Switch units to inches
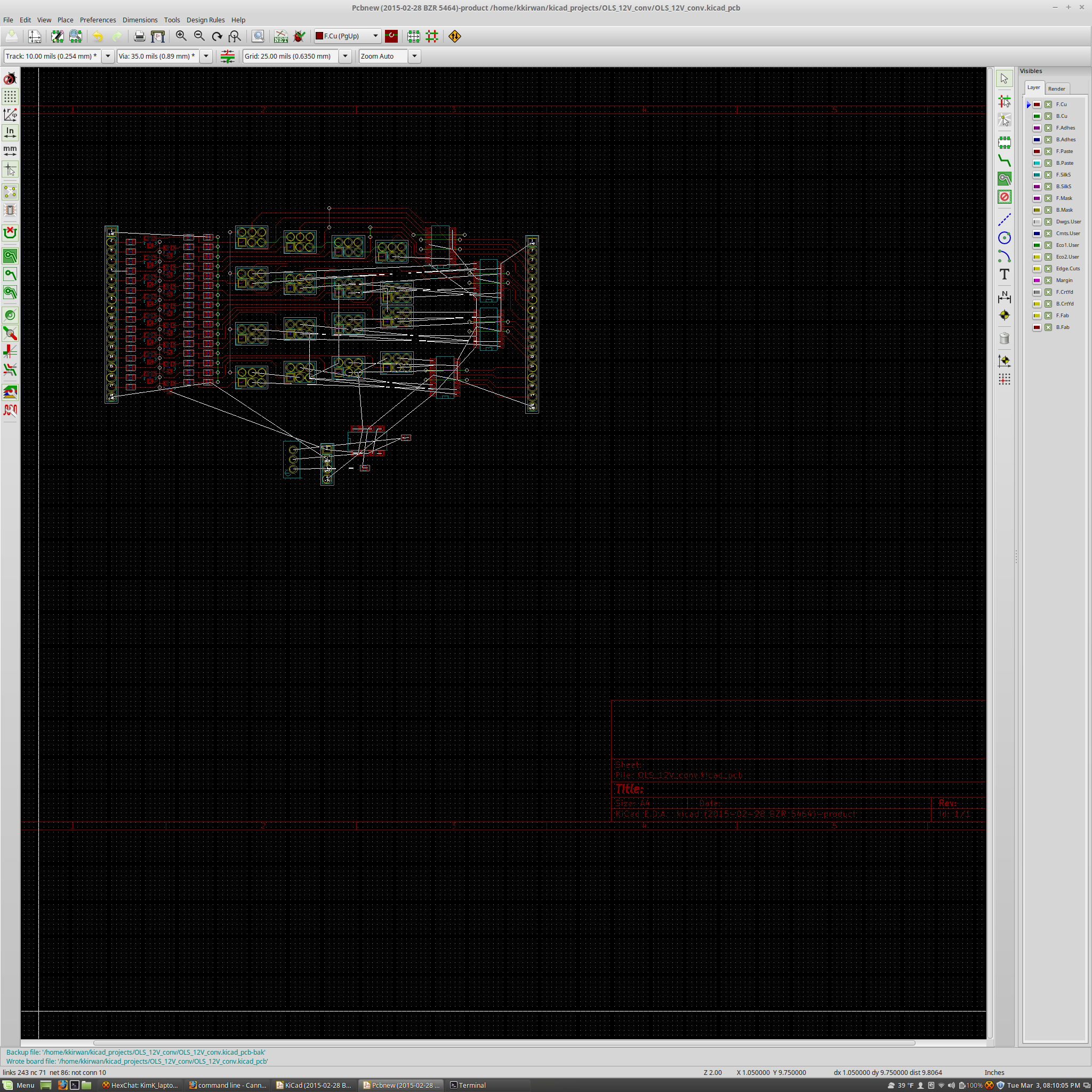The height and width of the screenshot is (1092, 1092). click(x=10, y=132)
